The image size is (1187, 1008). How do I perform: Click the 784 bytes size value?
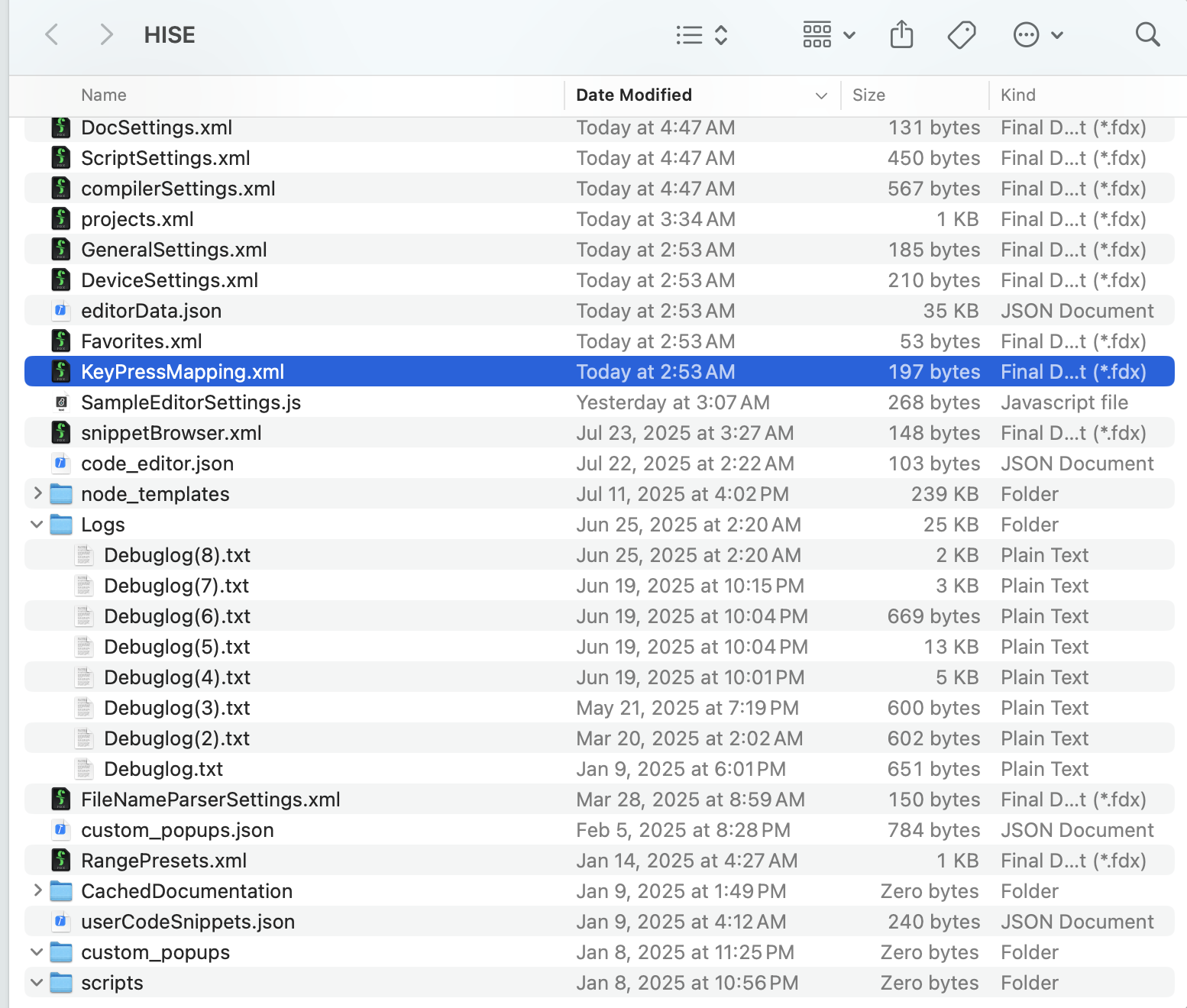click(x=934, y=830)
